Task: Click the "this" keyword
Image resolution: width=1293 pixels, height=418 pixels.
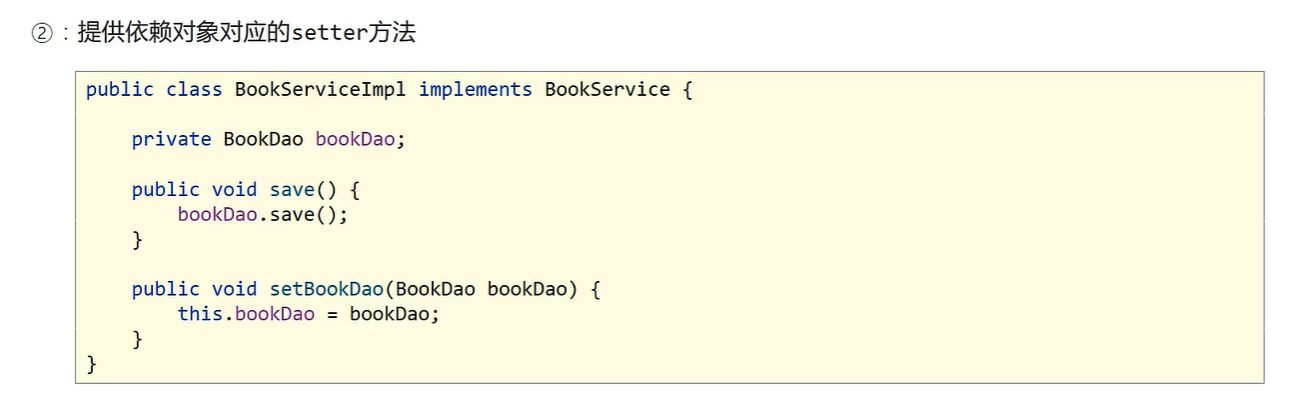Action: coord(200,314)
